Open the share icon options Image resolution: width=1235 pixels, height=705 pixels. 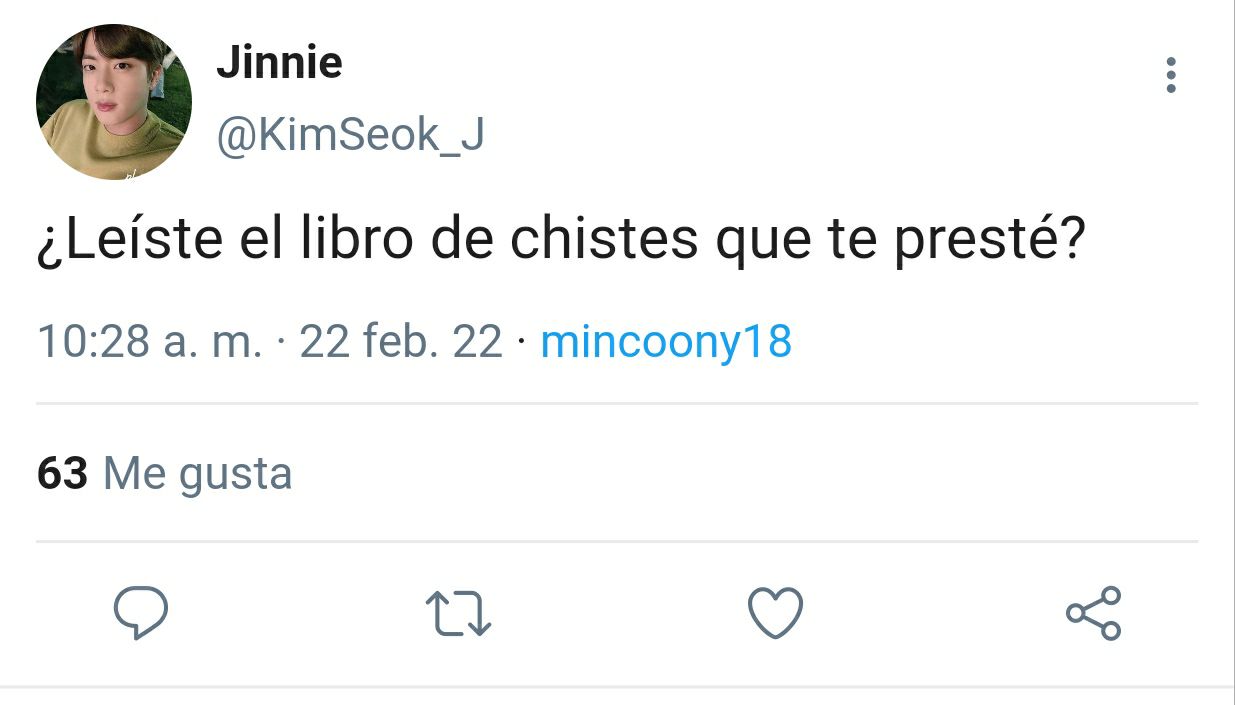[x=1094, y=613]
